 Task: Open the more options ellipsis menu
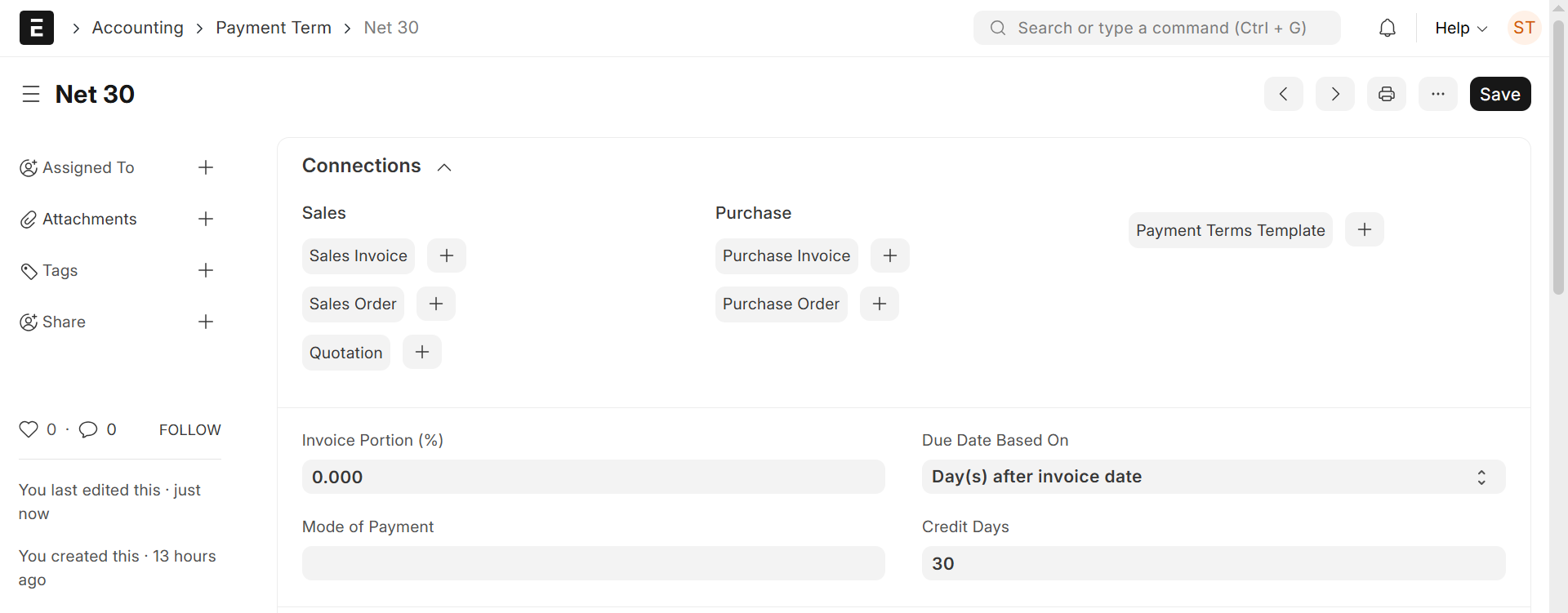[1438, 93]
